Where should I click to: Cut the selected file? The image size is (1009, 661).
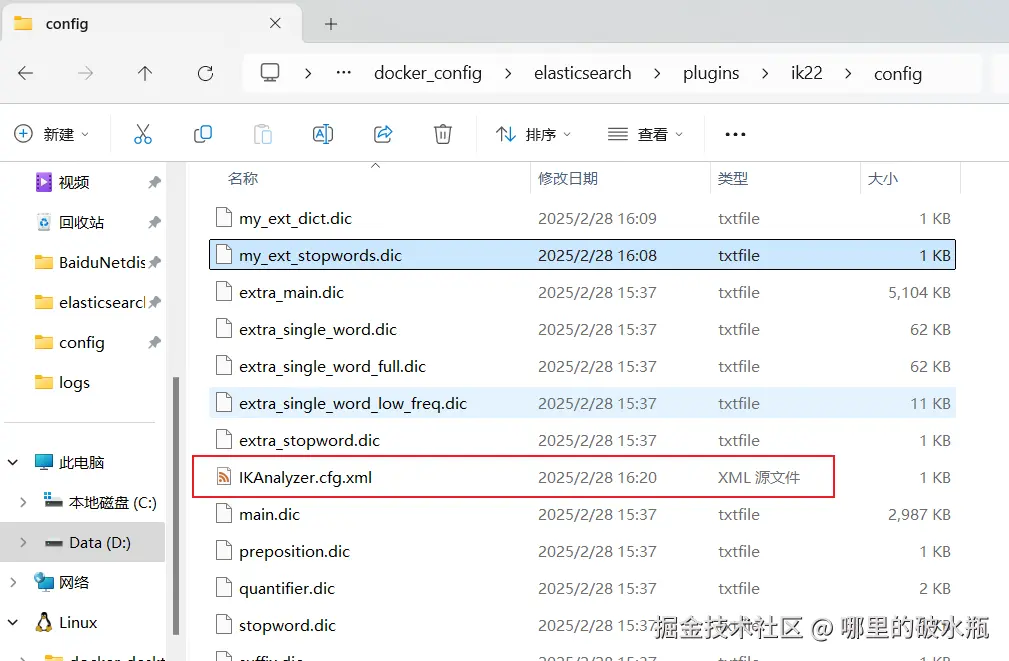pyautogui.click(x=142, y=134)
